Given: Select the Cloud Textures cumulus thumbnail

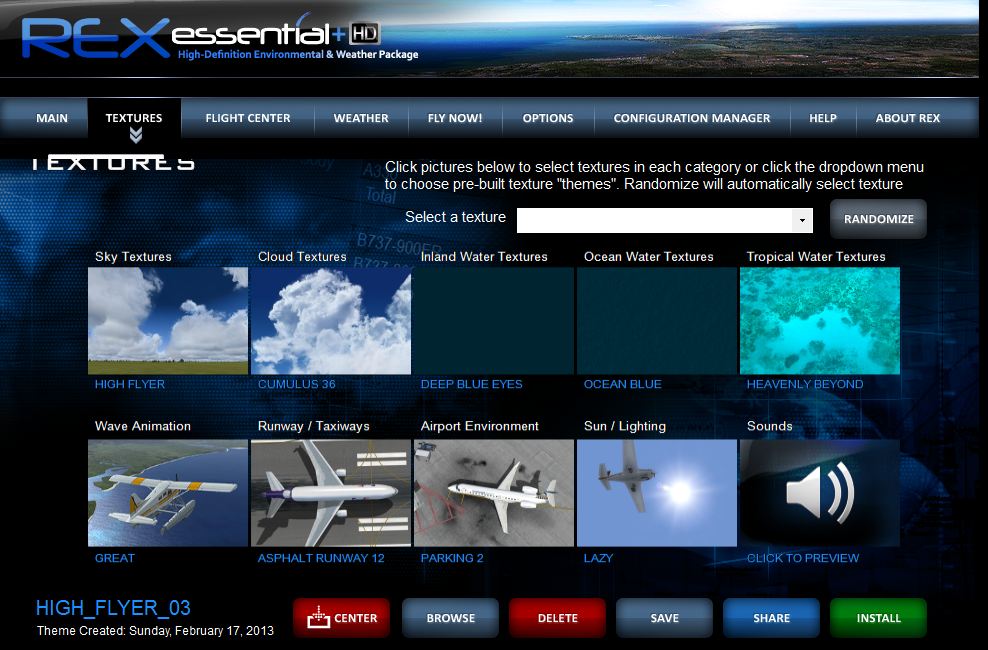Looking at the screenshot, I should point(331,321).
